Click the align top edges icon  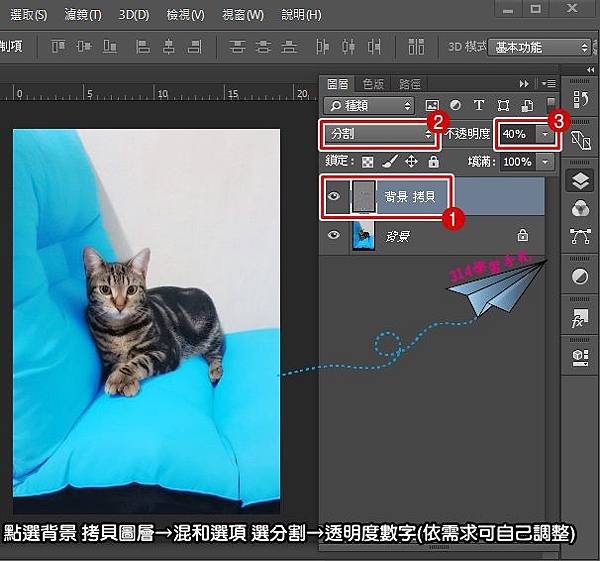[x=58, y=47]
